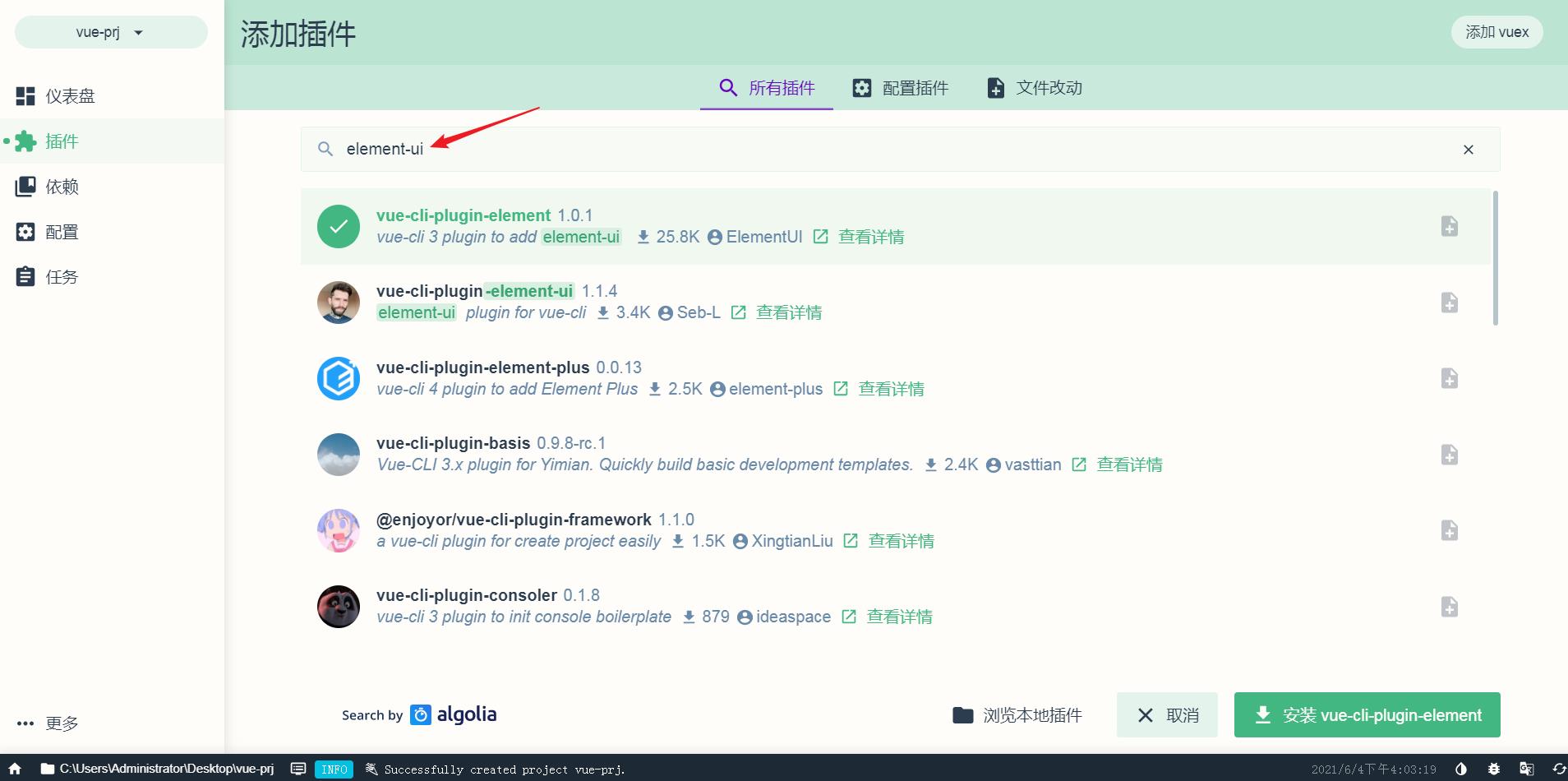Click the 添加 vuex button
The height and width of the screenshot is (781, 1568).
tap(1497, 32)
